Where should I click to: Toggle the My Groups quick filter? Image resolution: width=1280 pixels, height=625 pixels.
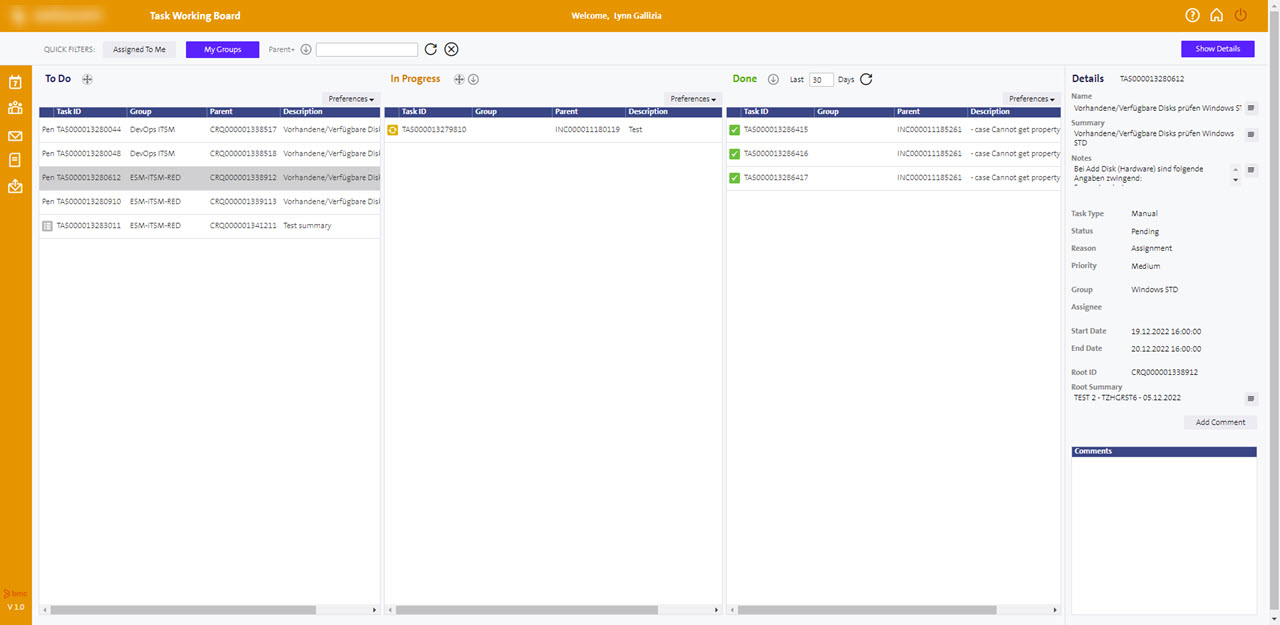click(222, 49)
